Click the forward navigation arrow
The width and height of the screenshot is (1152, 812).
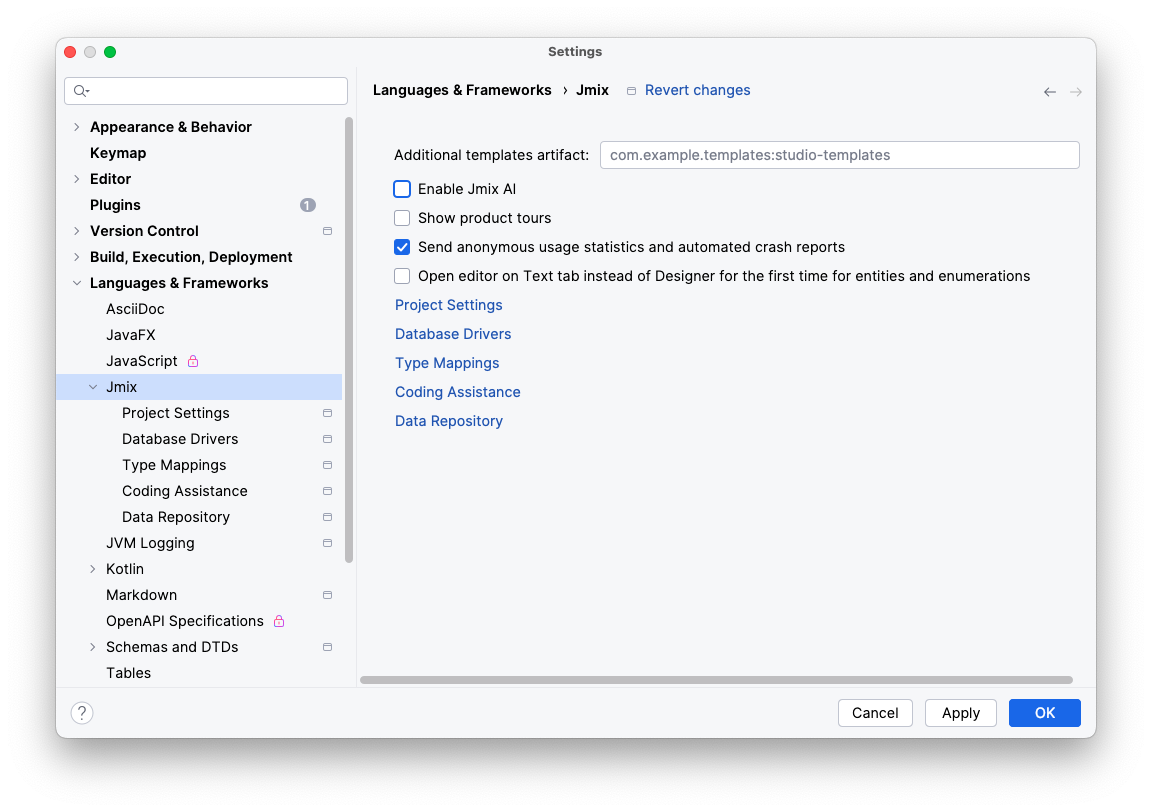tap(1075, 91)
